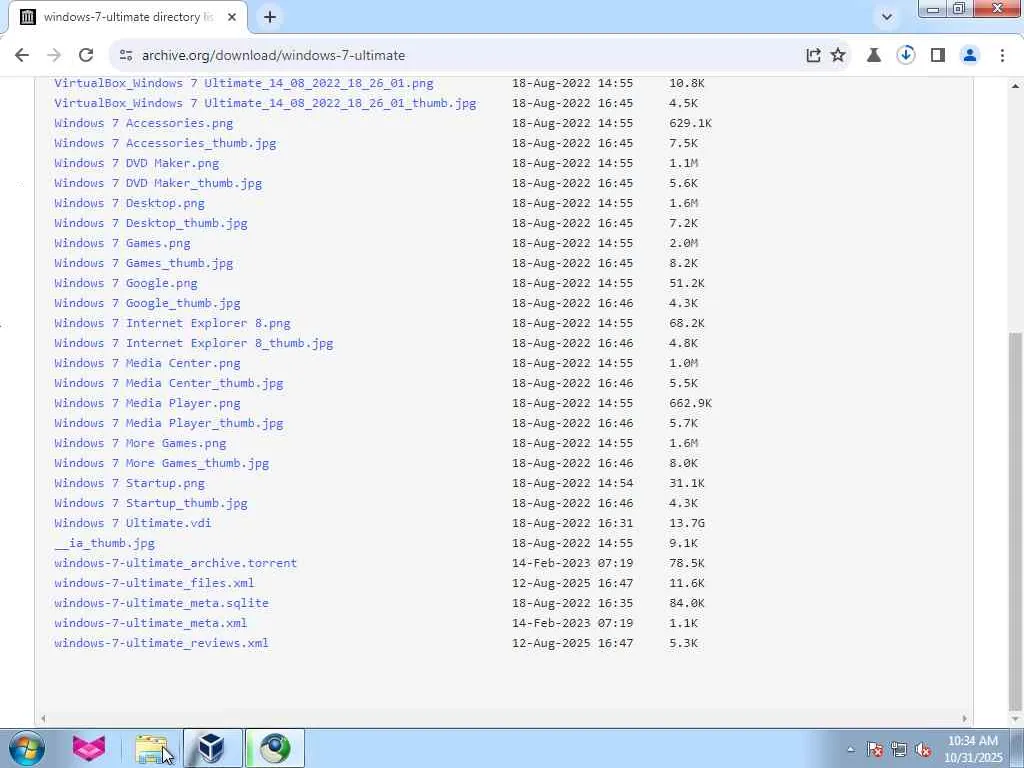Open the pink cat app in taskbar
This screenshot has height=768, width=1024.
(x=88, y=748)
